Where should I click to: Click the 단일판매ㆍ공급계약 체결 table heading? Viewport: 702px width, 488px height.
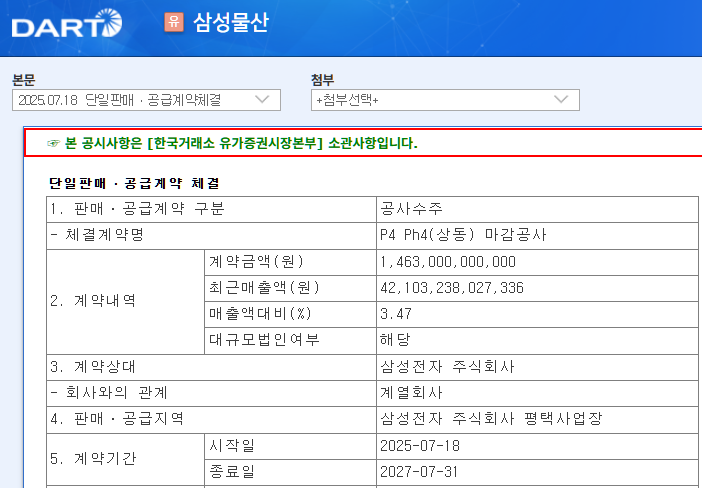[134, 183]
